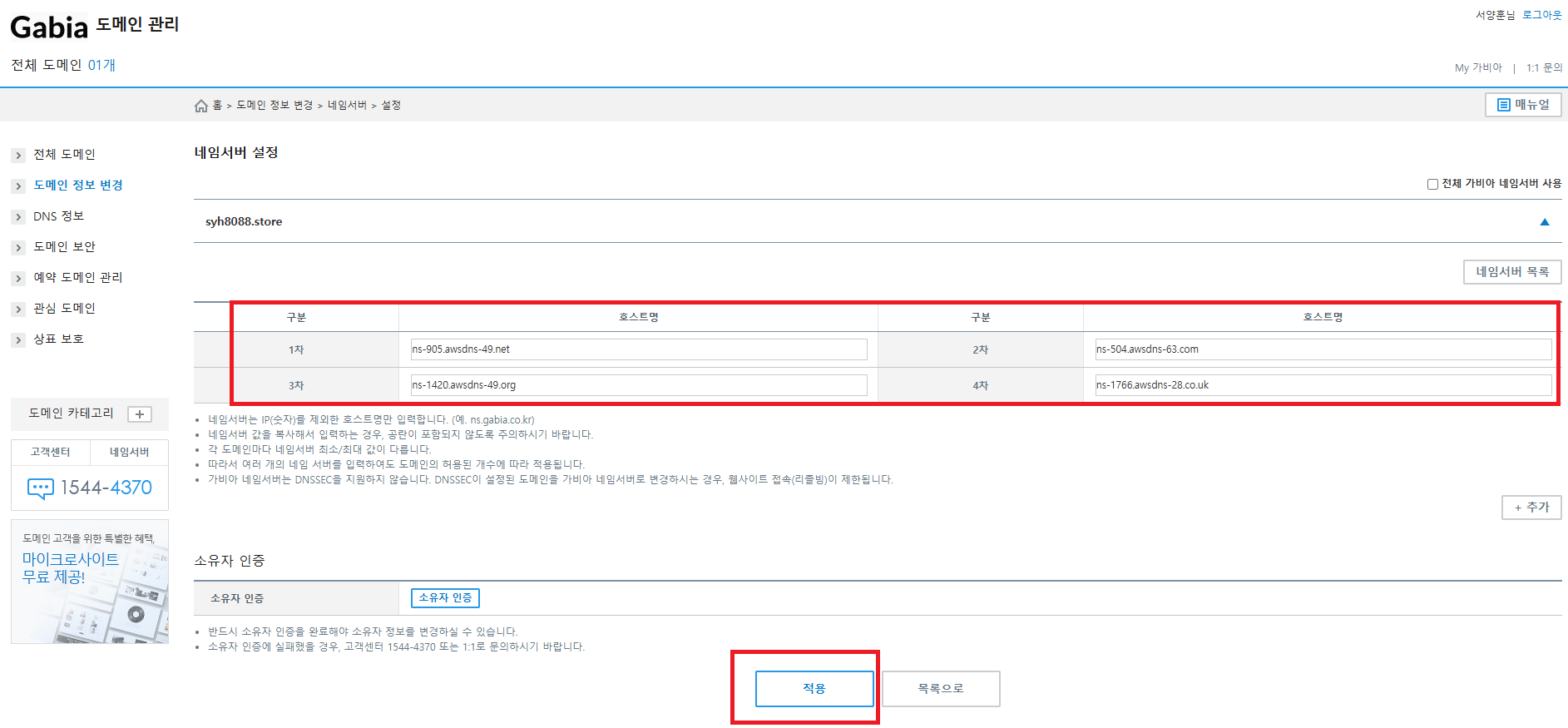1568x728 pixels.
Task: Click the 목록으로 button
Action: [941, 689]
